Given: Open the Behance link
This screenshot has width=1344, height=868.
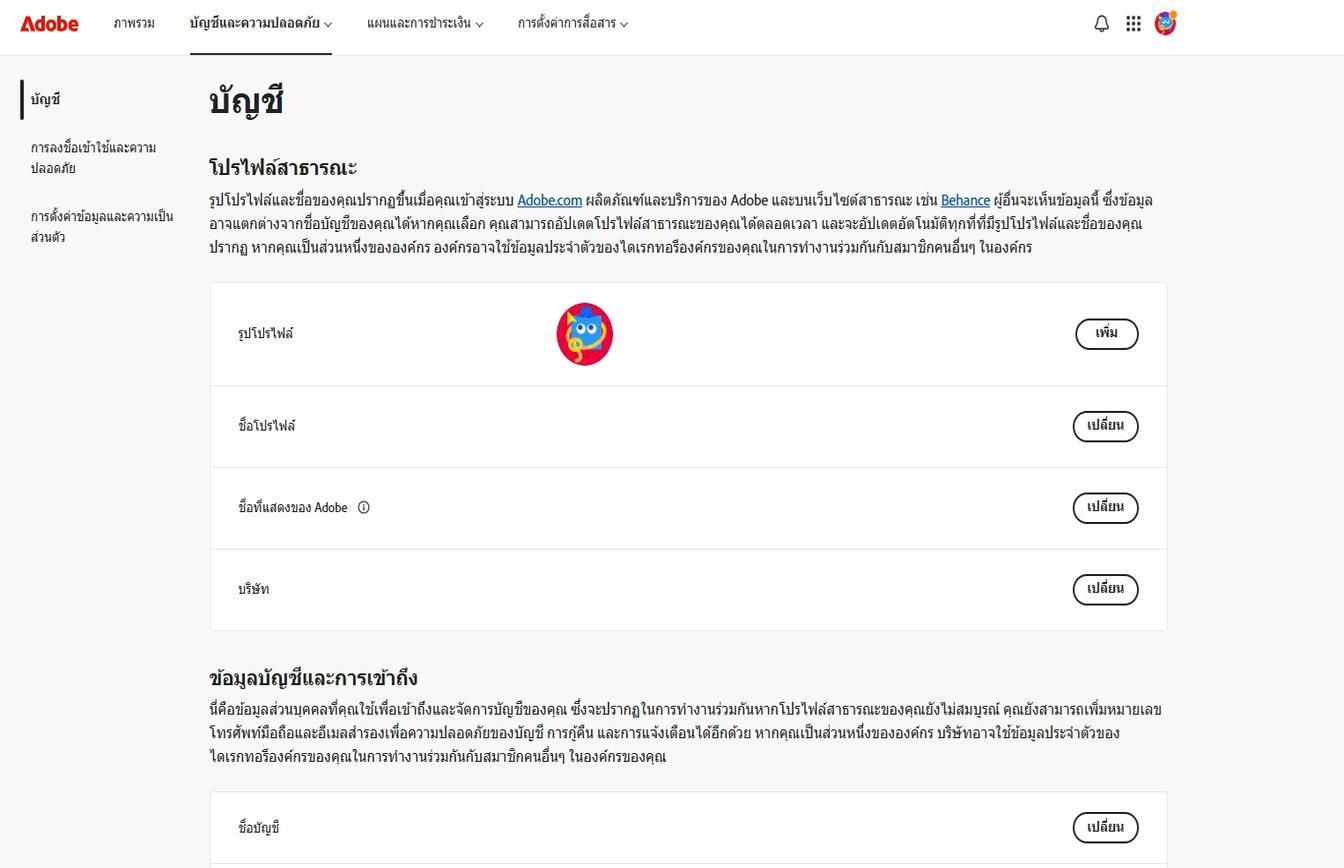Looking at the screenshot, I should [965, 201].
